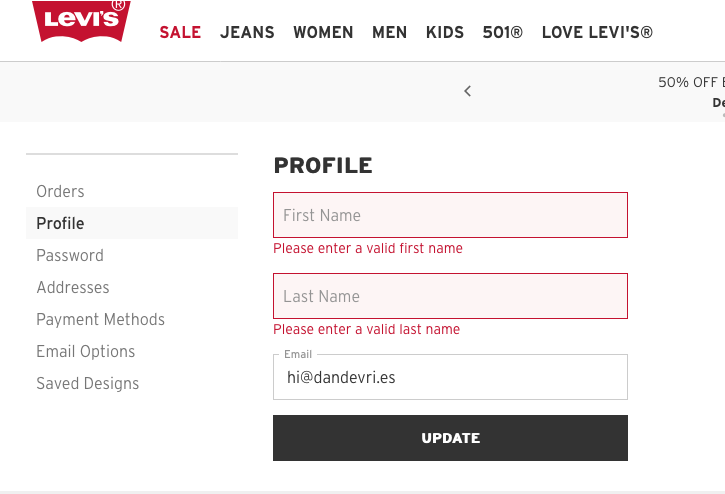This screenshot has height=494, width=725.
Task: Click the previous promo chevron arrow
Action: [467, 91]
